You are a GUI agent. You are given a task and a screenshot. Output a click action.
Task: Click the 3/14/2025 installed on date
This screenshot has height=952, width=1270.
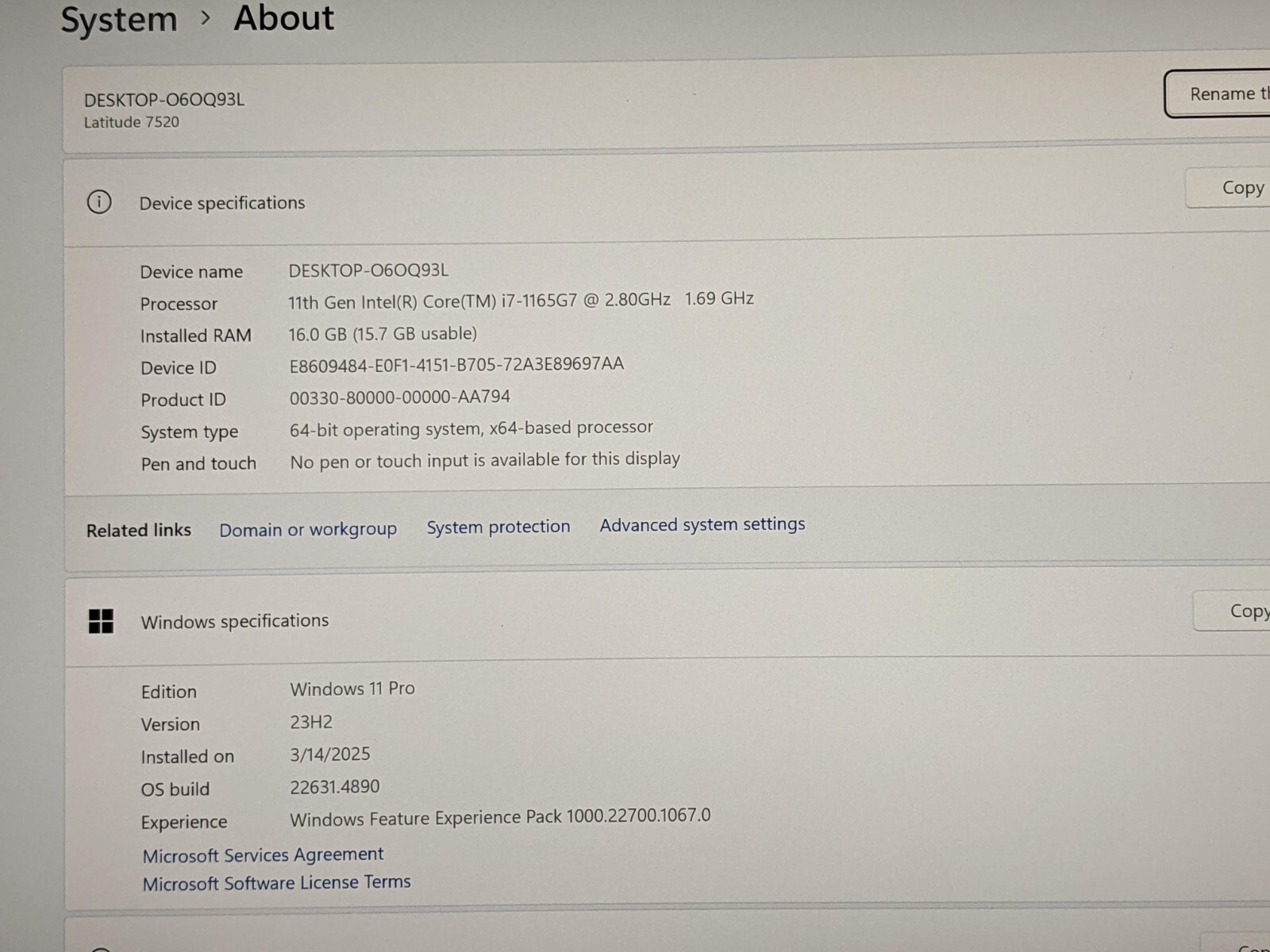pos(330,754)
